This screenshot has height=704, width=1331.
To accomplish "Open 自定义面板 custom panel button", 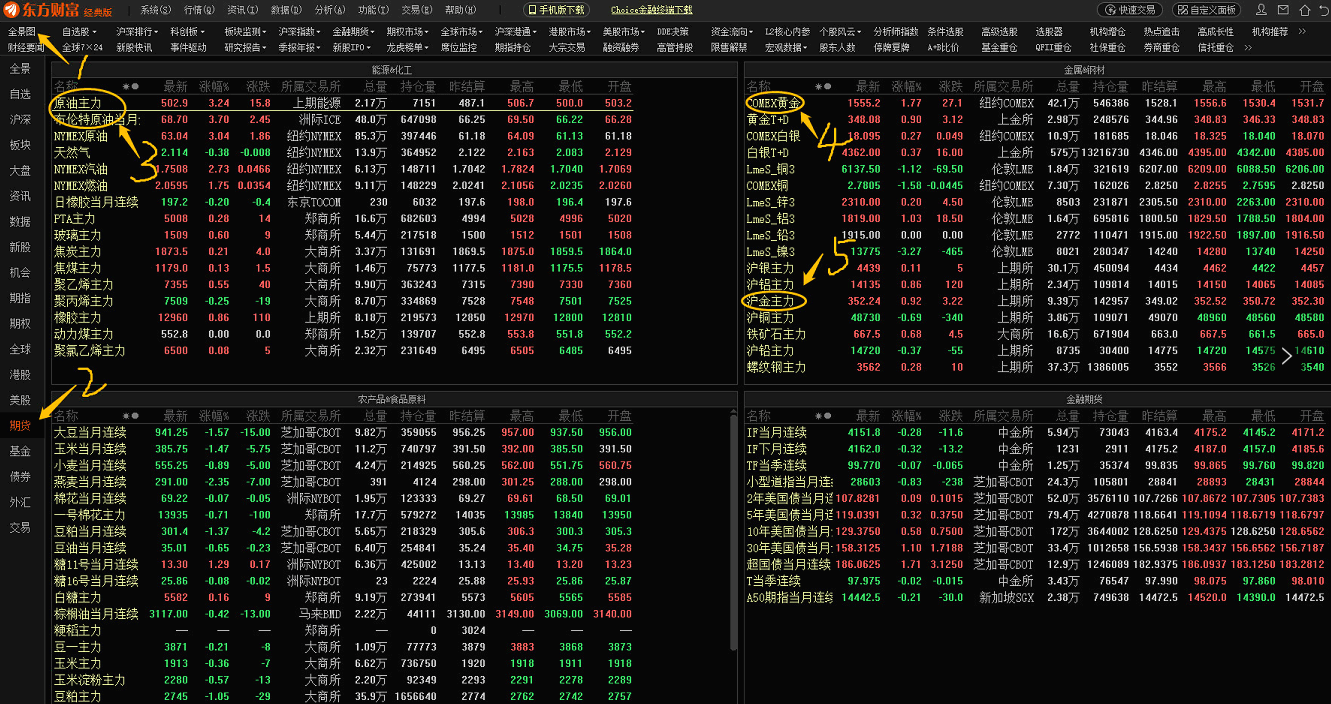I will coord(1205,10).
